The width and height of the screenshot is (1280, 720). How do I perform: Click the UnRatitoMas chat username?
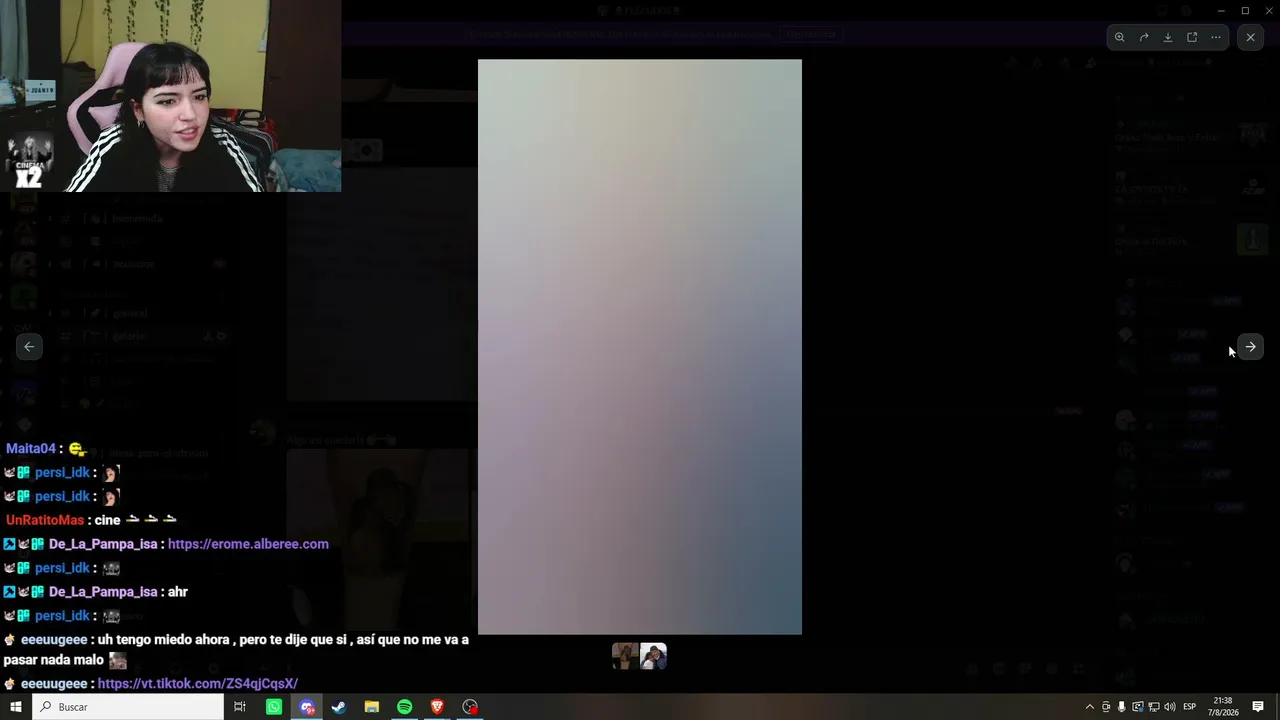[x=45, y=520]
